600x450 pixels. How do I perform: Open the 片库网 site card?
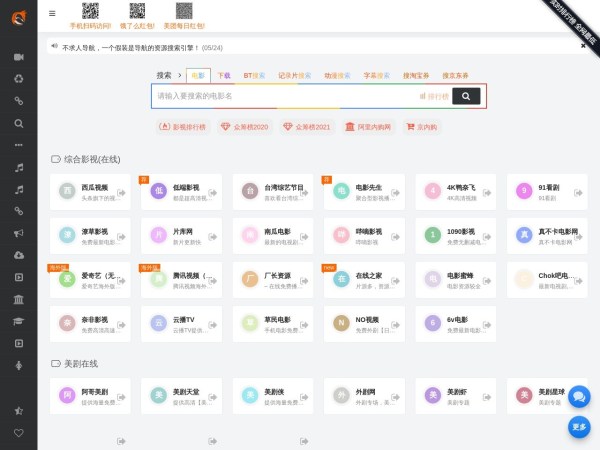point(181,236)
